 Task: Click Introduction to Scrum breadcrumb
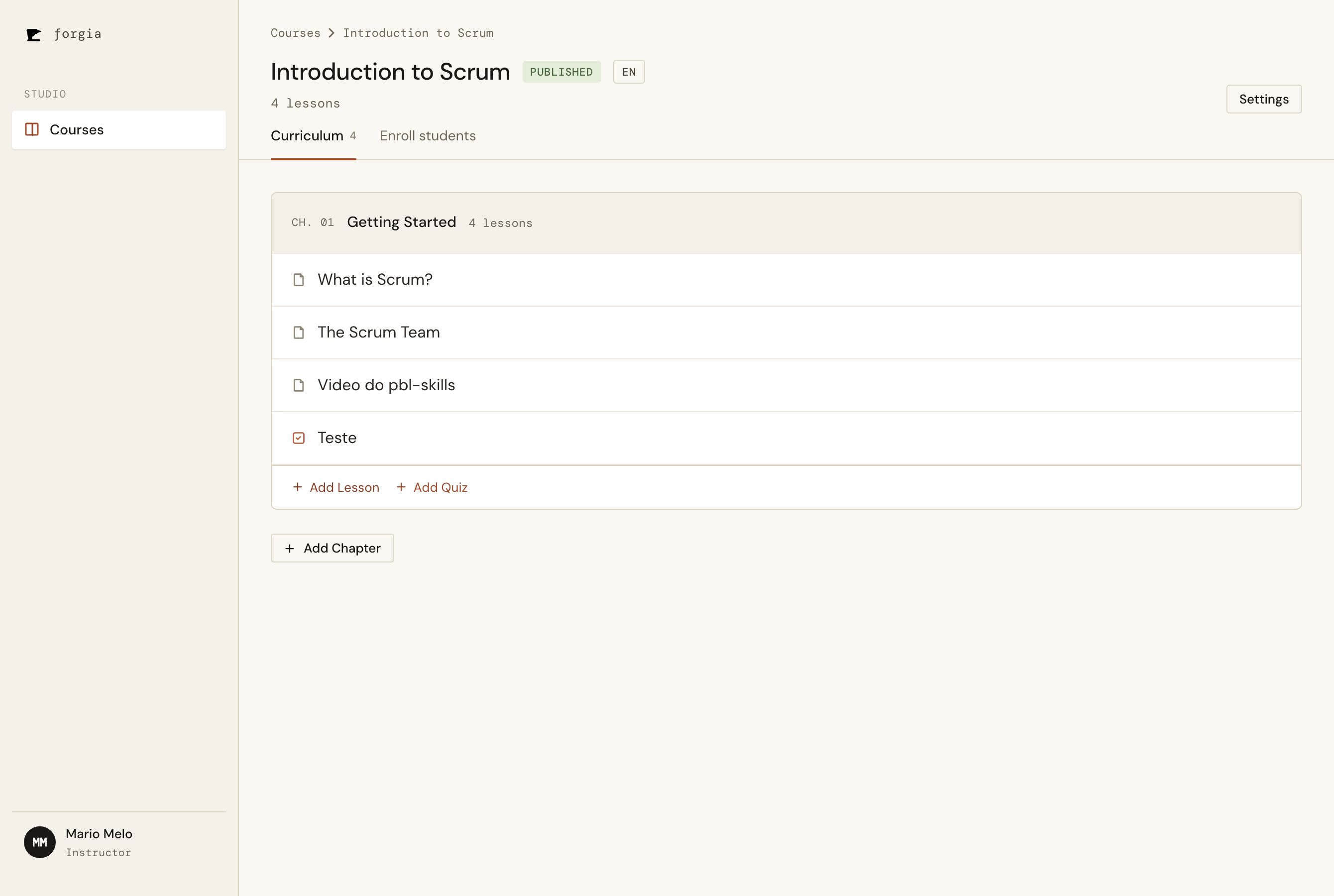(418, 33)
